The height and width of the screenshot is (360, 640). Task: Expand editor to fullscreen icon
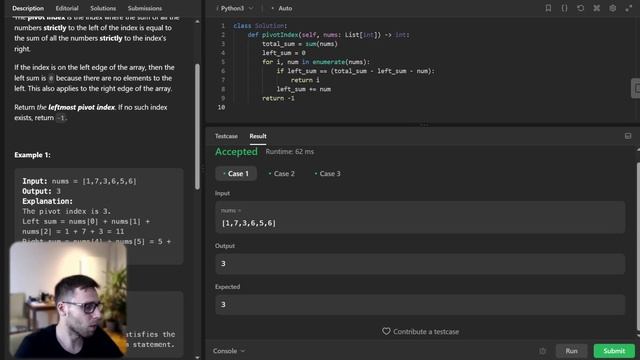(629, 8)
